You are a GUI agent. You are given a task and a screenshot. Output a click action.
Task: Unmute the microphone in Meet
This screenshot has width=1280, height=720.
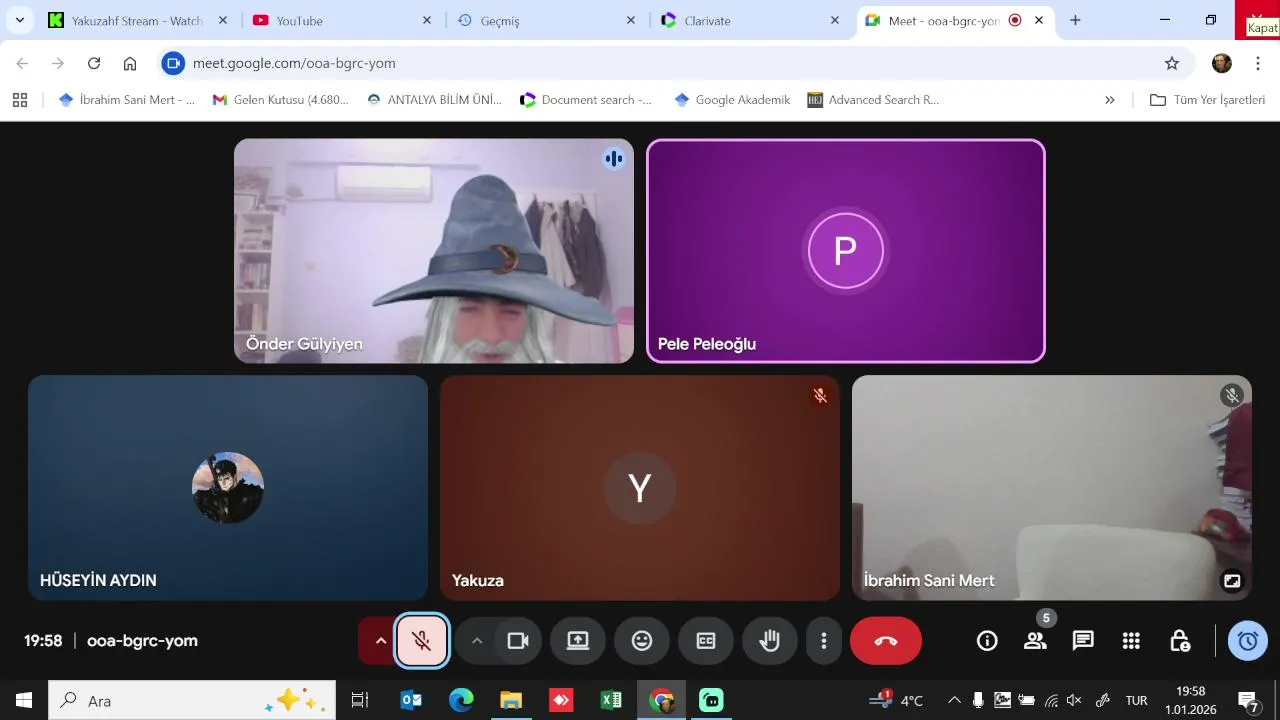[x=421, y=641]
